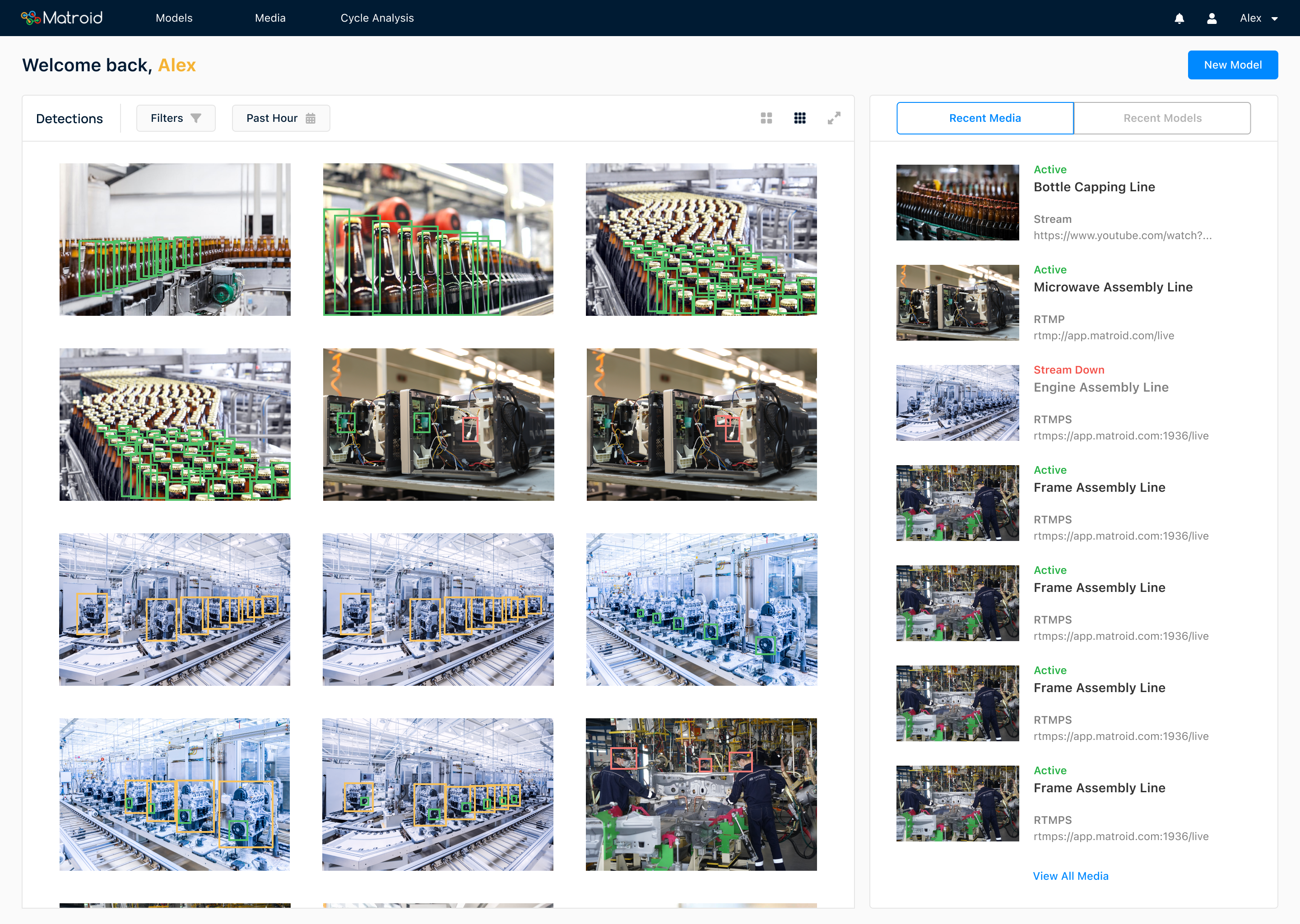Open Cycle Analysis
The image size is (1300, 924).
(x=377, y=18)
